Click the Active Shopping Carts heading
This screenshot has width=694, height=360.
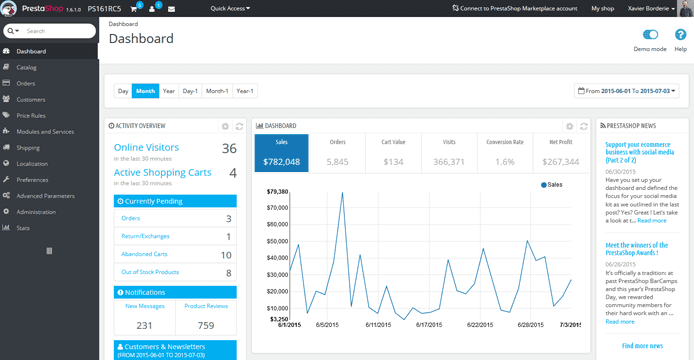click(x=162, y=172)
